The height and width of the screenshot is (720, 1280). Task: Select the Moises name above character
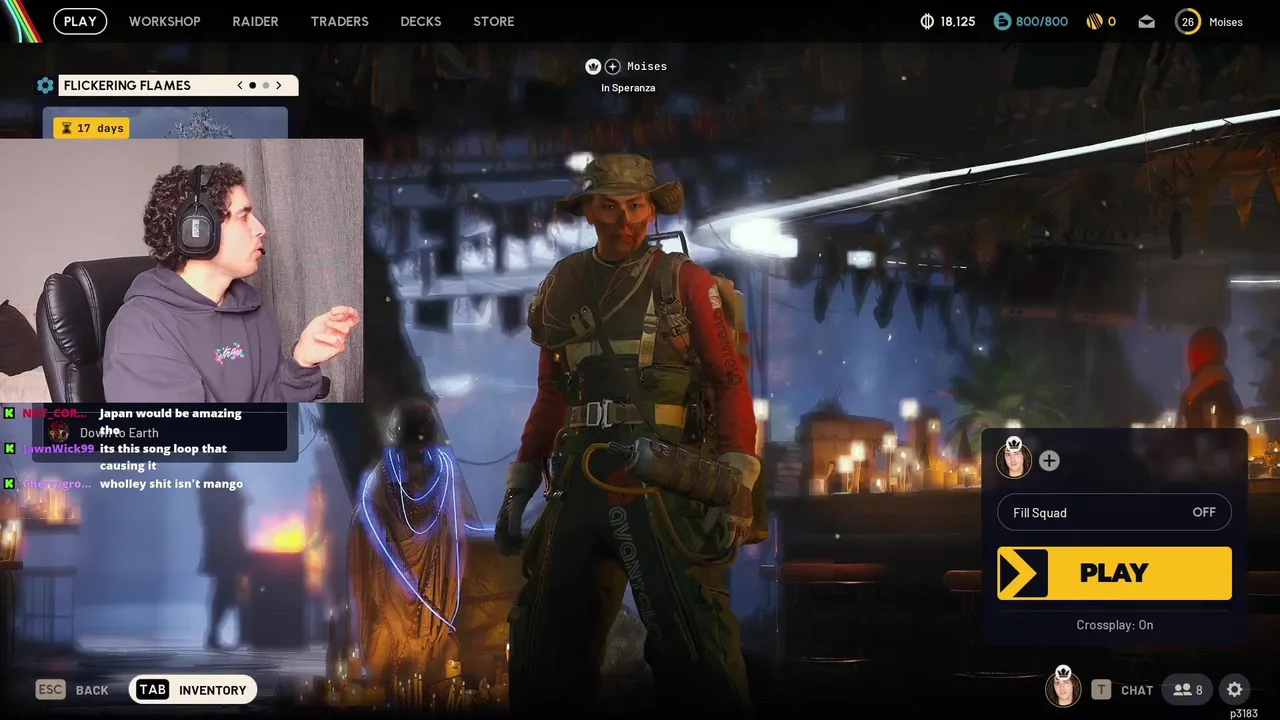pyautogui.click(x=647, y=66)
